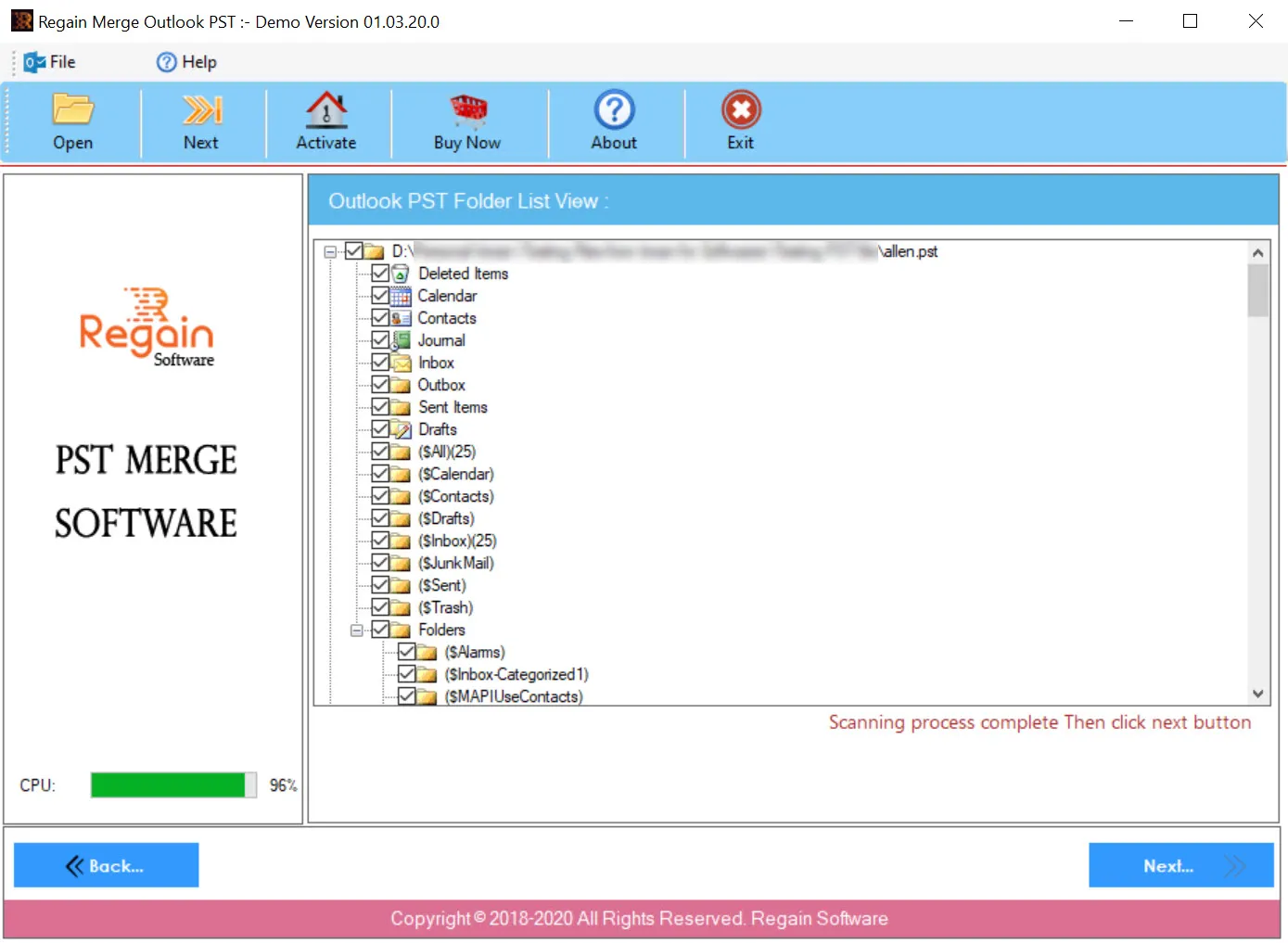Image resolution: width=1288 pixels, height=943 pixels.
Task: Select the ($Calendar) folder icon
Action: click(x=401, y=474)
